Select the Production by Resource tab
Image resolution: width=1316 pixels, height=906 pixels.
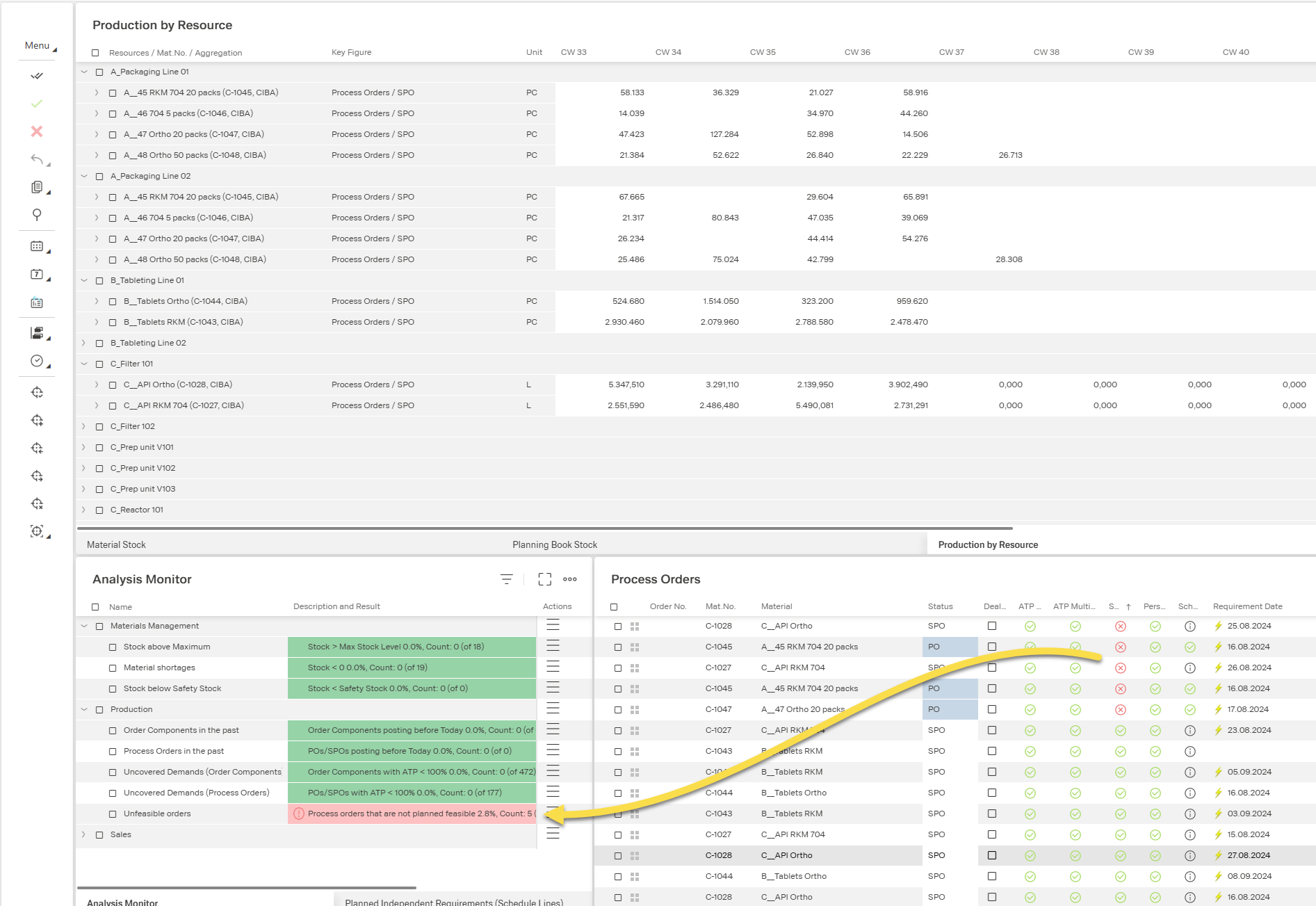(x=988, y=544)
